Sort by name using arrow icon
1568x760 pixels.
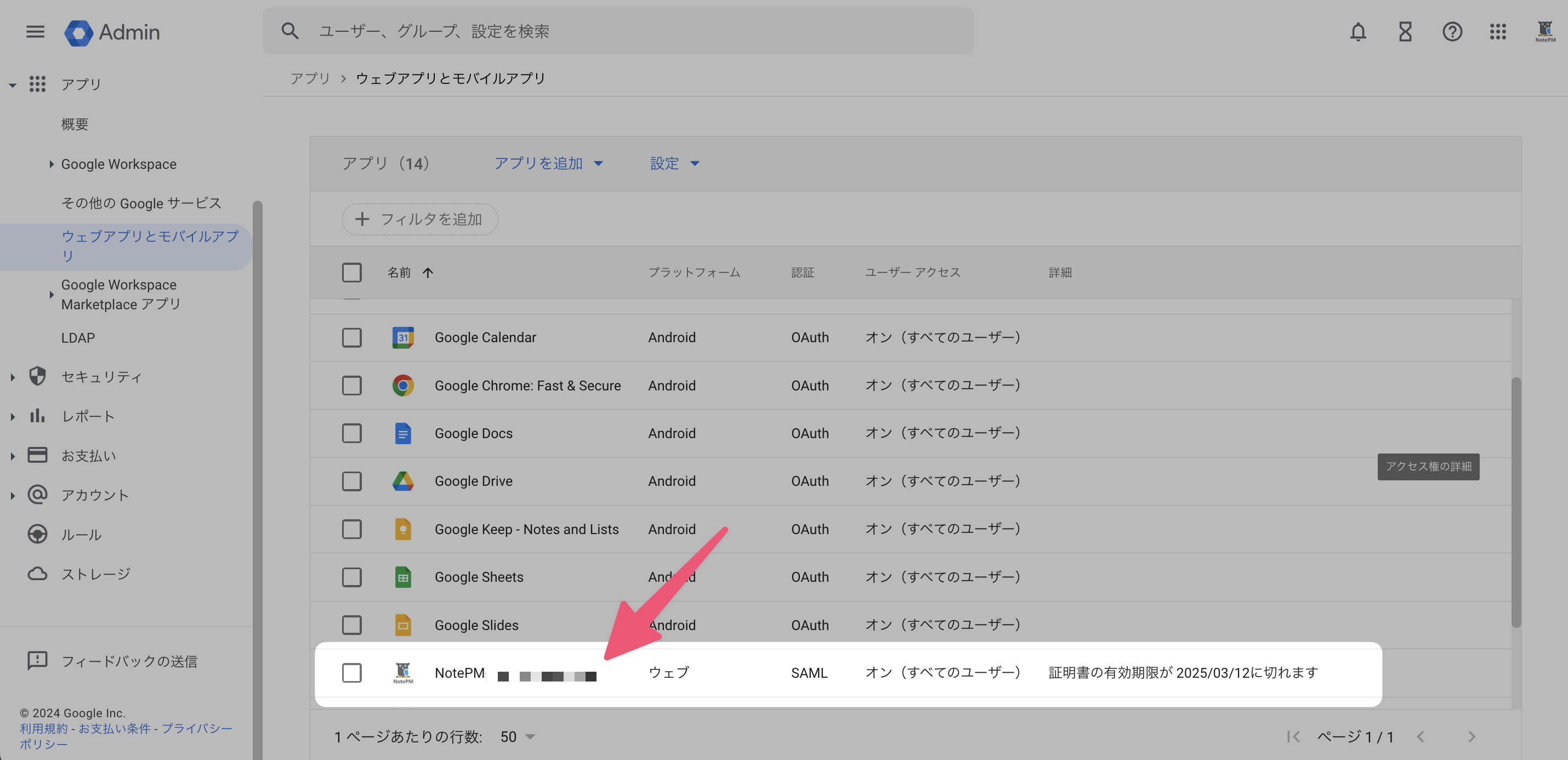tap(428, 273)
